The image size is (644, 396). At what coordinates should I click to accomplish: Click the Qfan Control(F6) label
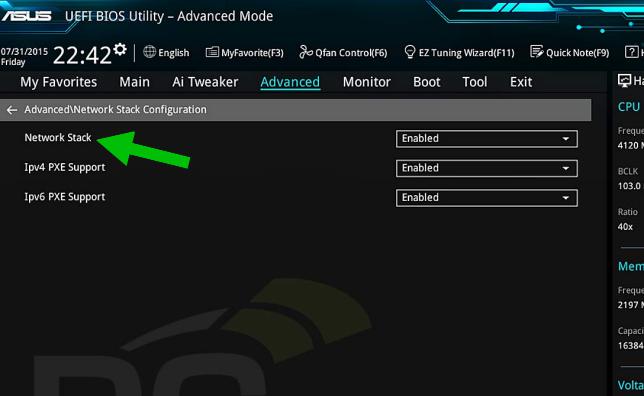tap(351, 53)
